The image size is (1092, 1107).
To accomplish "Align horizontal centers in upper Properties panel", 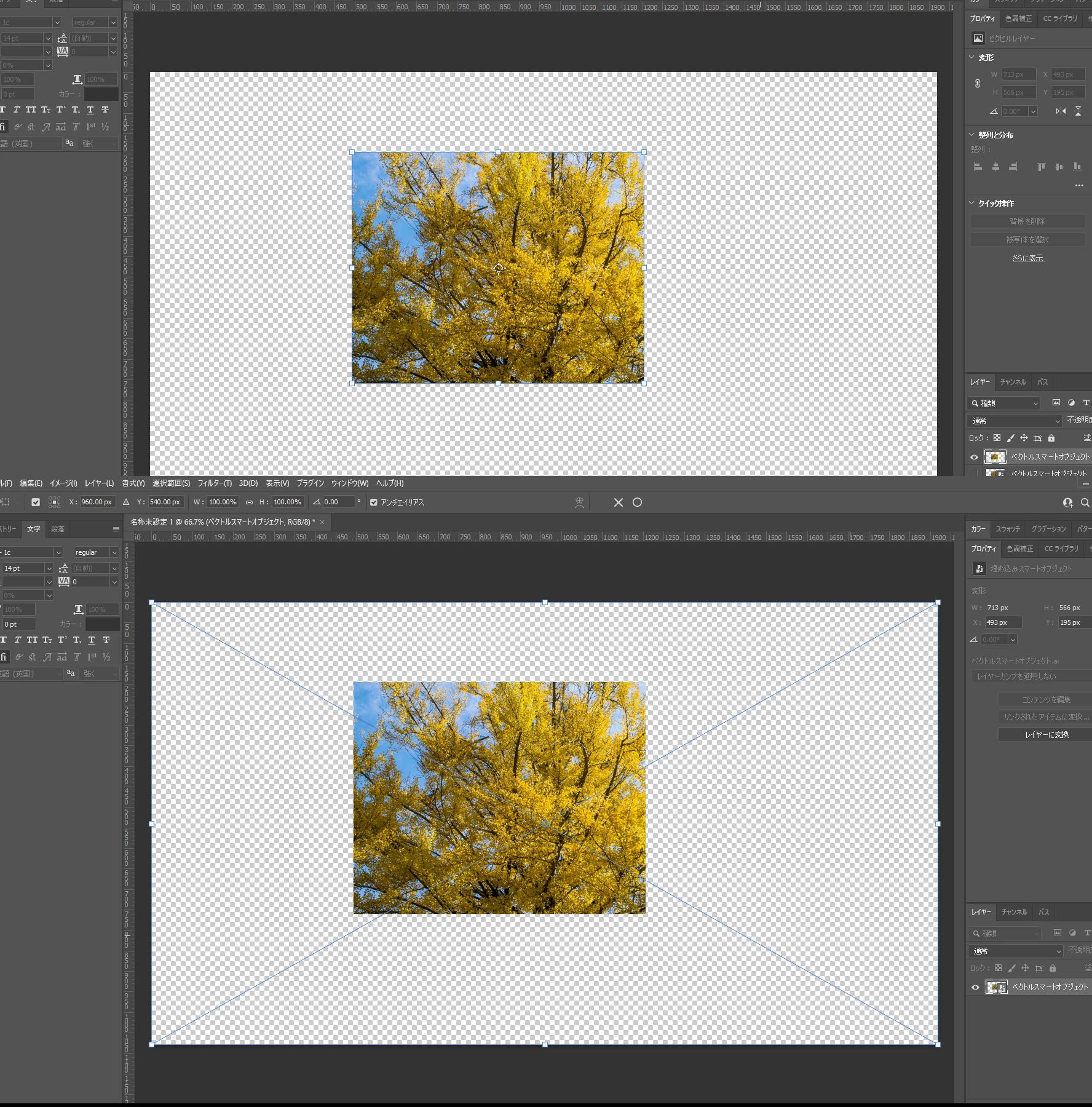I will pos(995,167).
